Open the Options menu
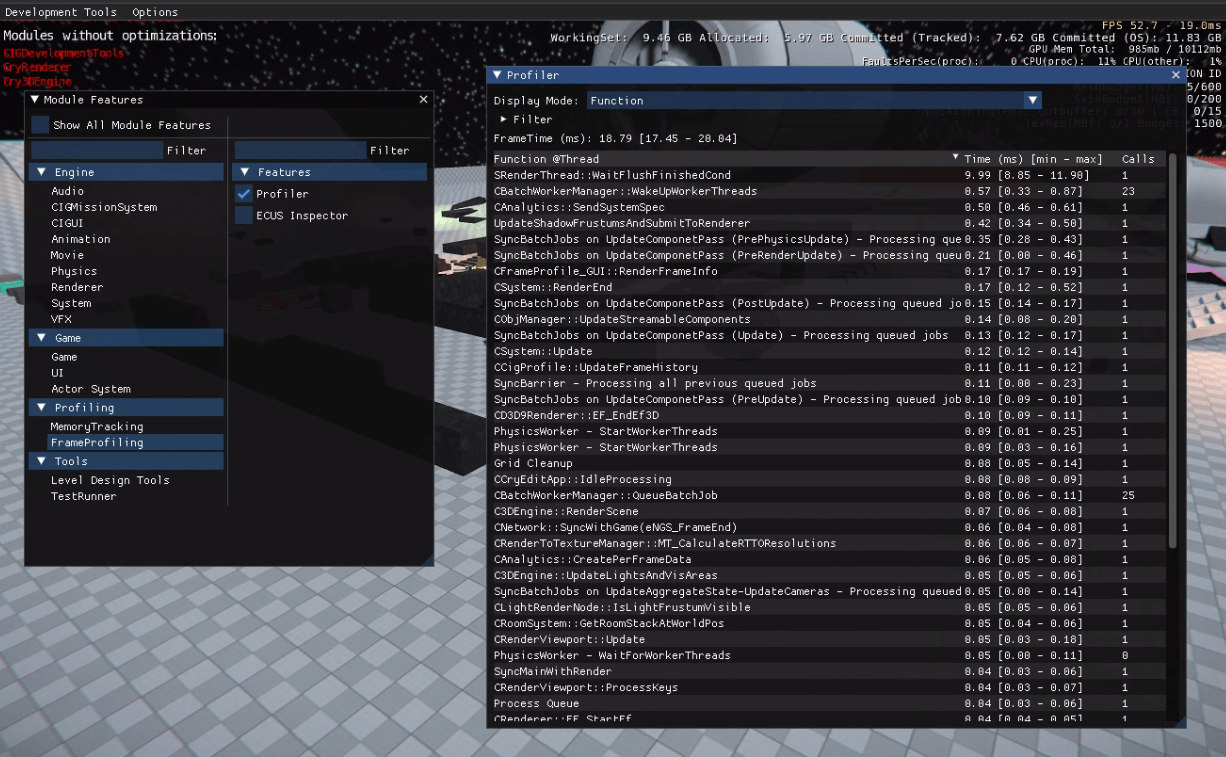 156,11
